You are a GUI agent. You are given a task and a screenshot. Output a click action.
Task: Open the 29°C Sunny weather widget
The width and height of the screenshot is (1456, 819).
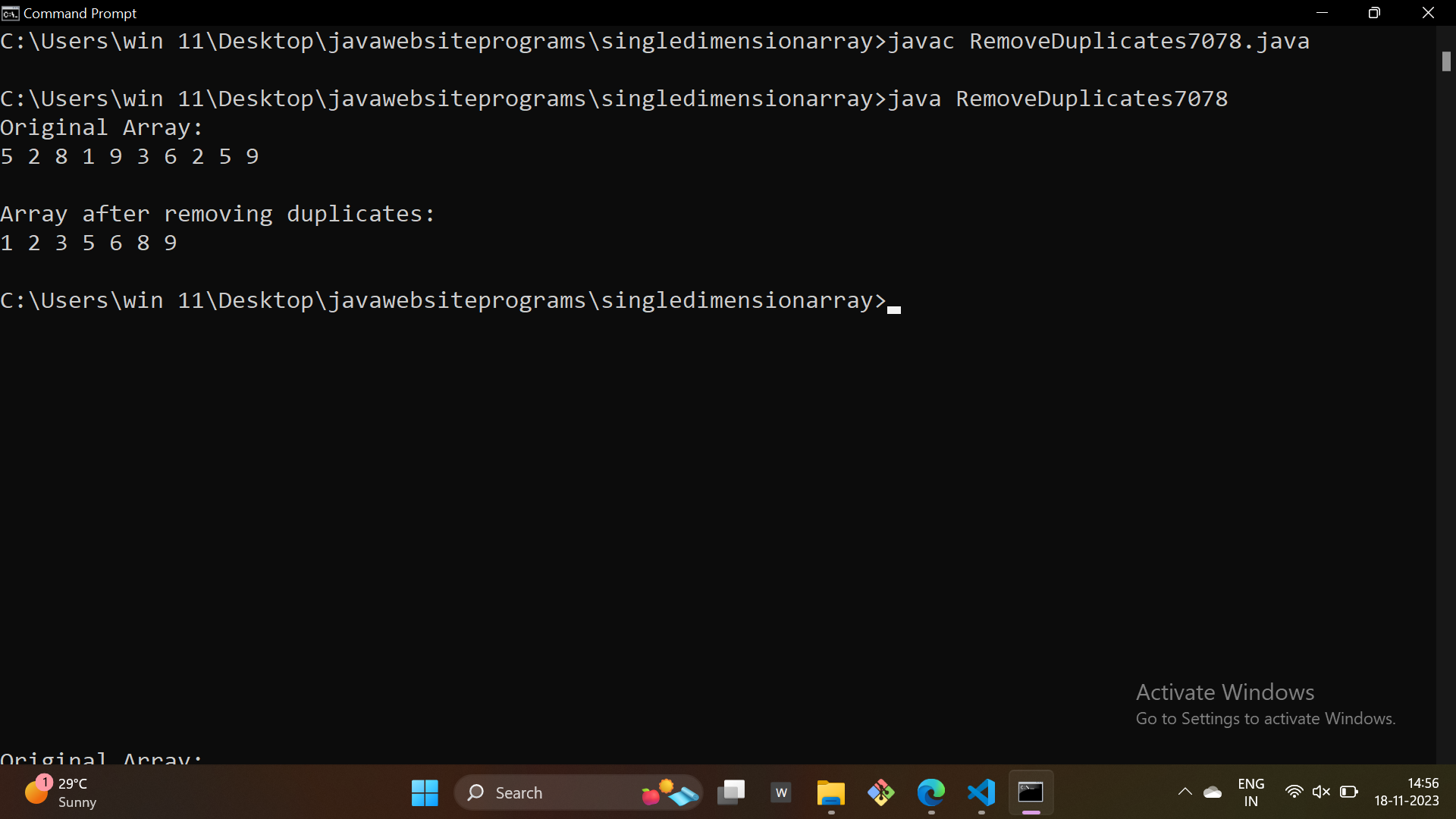(61, 792)
